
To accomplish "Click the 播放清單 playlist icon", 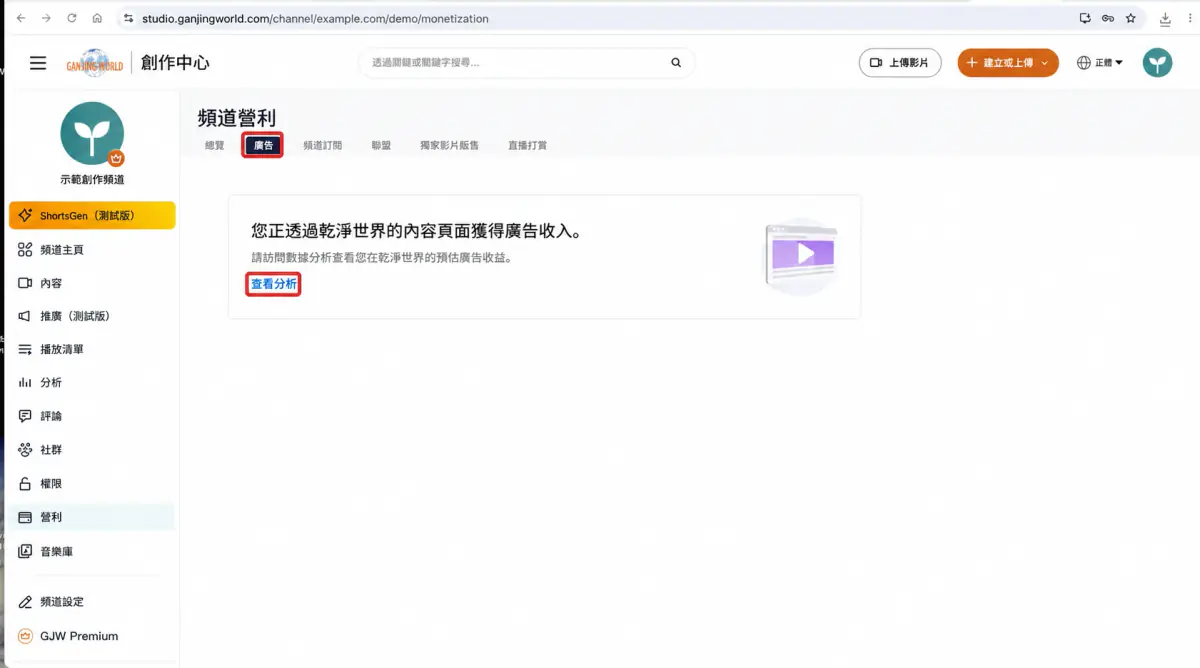I will tap(25, 350).
